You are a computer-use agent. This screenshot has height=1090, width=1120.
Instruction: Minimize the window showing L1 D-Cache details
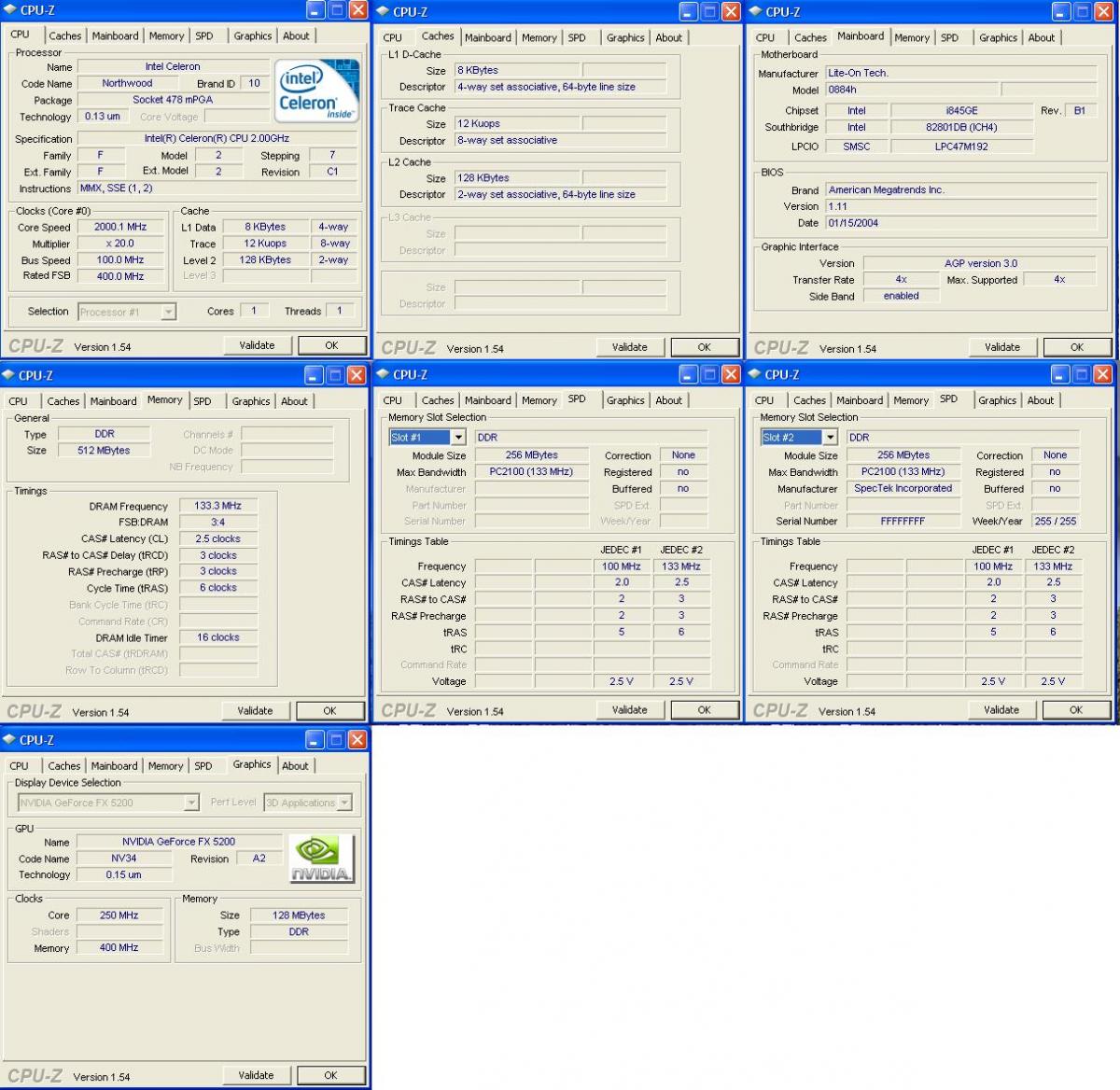pos(687,11)
